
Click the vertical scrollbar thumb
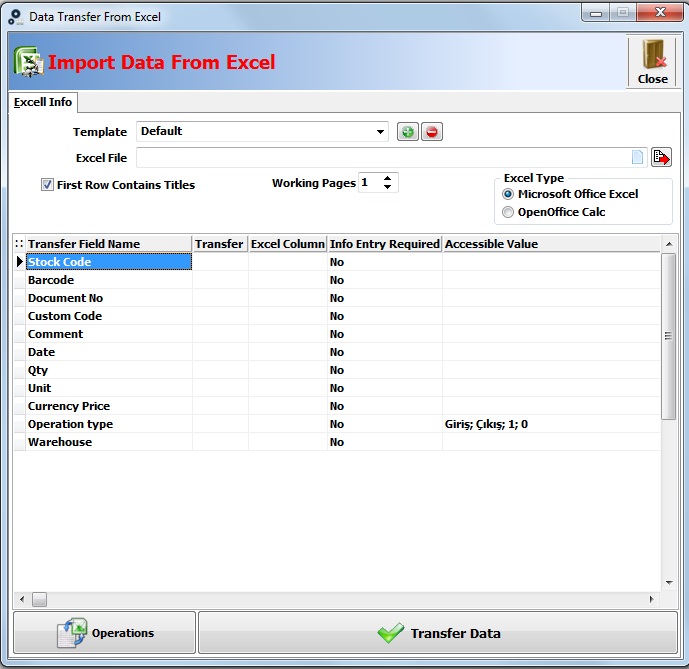click(x=669, y=336)
